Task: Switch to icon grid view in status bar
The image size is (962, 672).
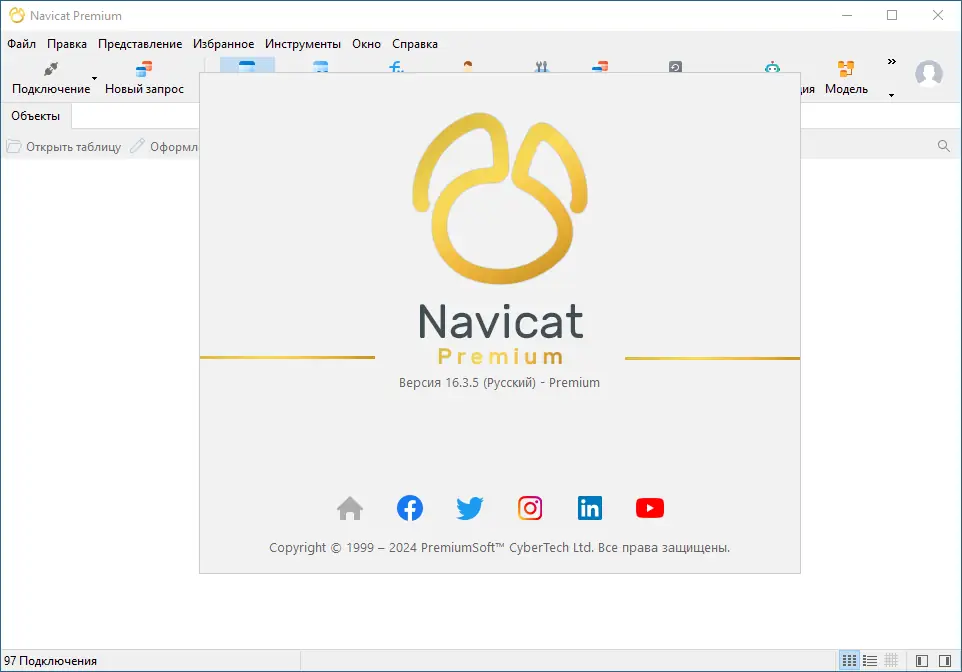Action: point(849,661)
